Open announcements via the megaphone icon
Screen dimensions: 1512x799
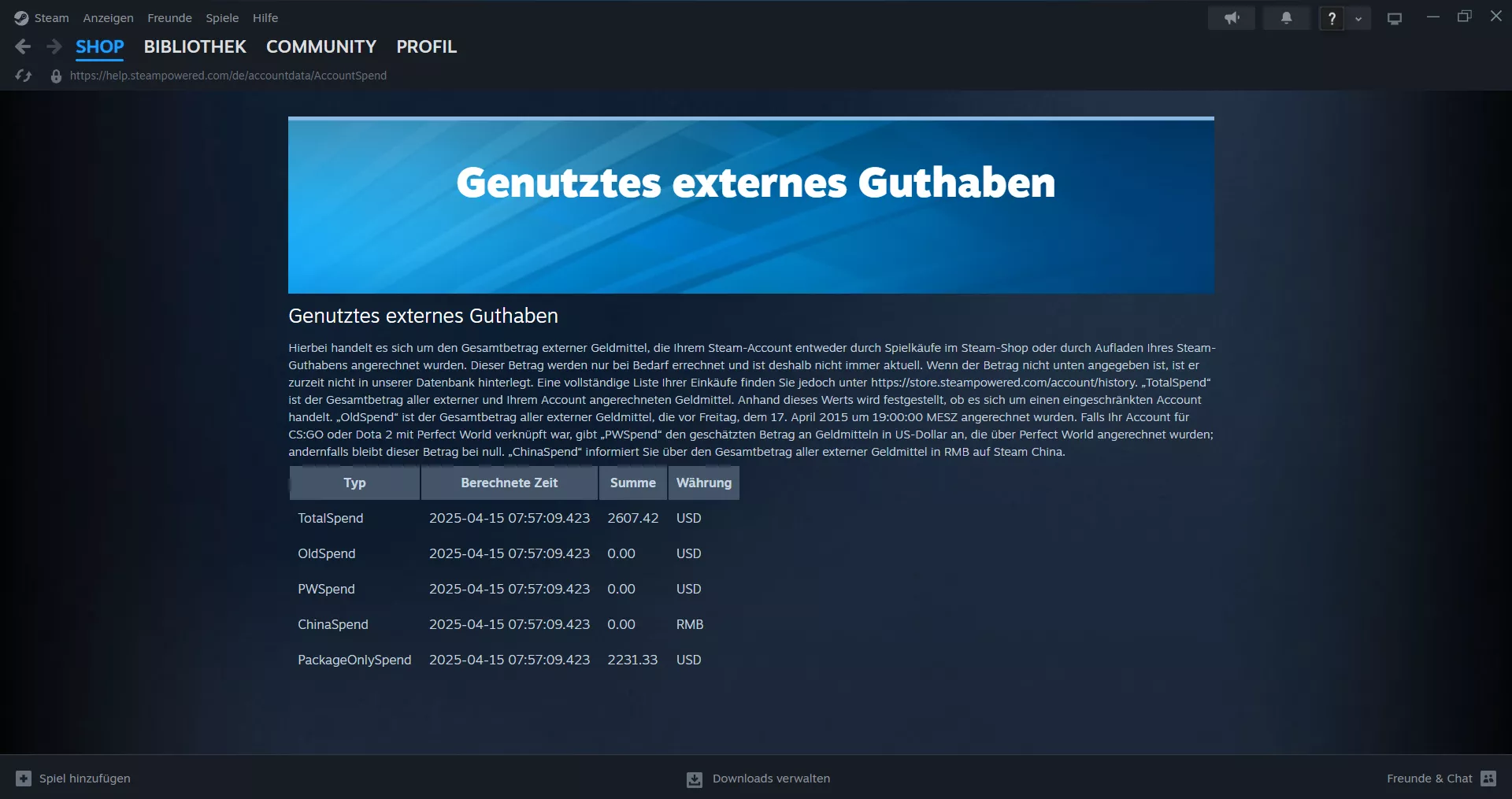click(x=1232, y=17)
